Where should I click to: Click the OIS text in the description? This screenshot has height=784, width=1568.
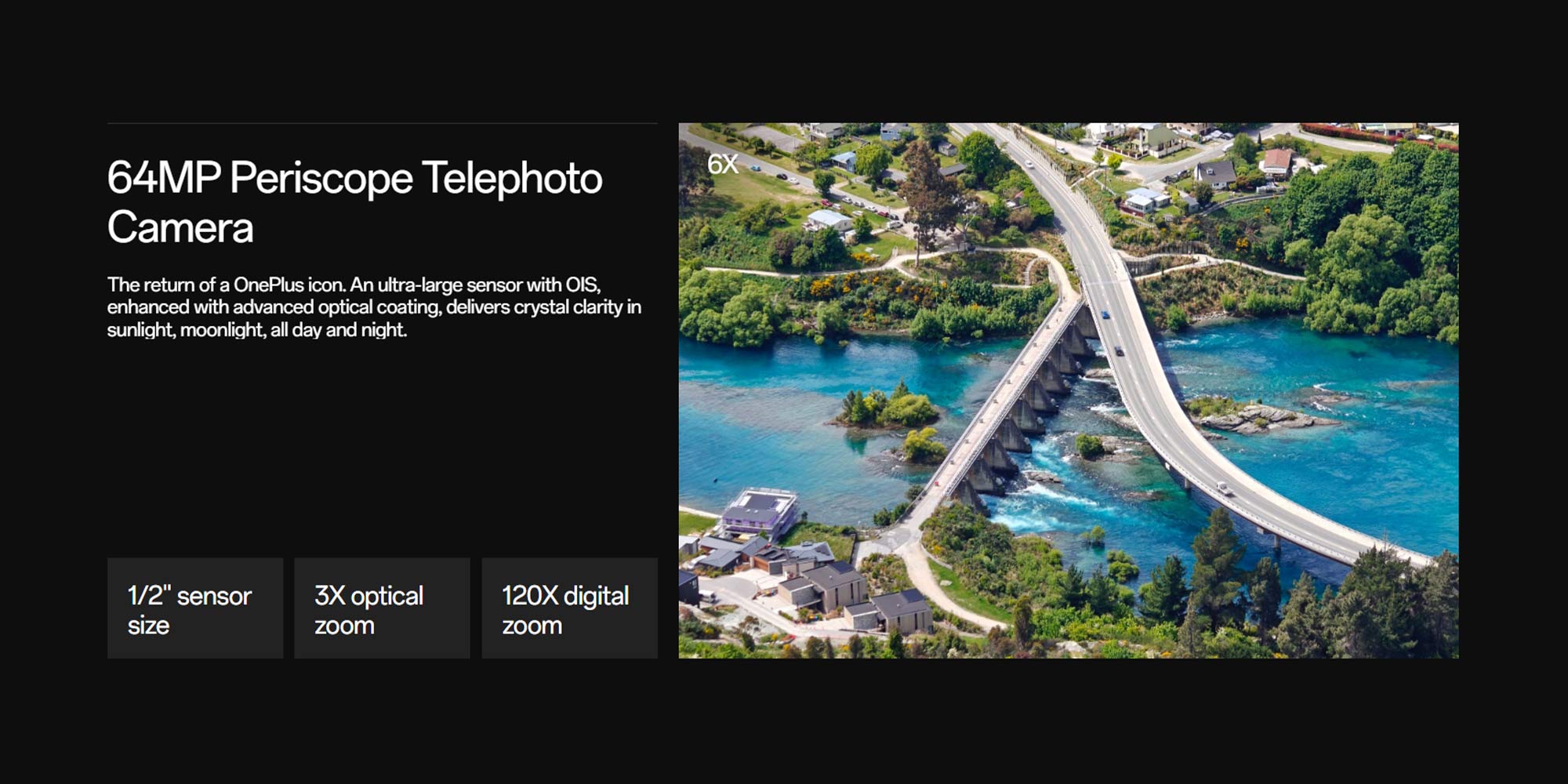pyautogui.click(x=582, y=285)
